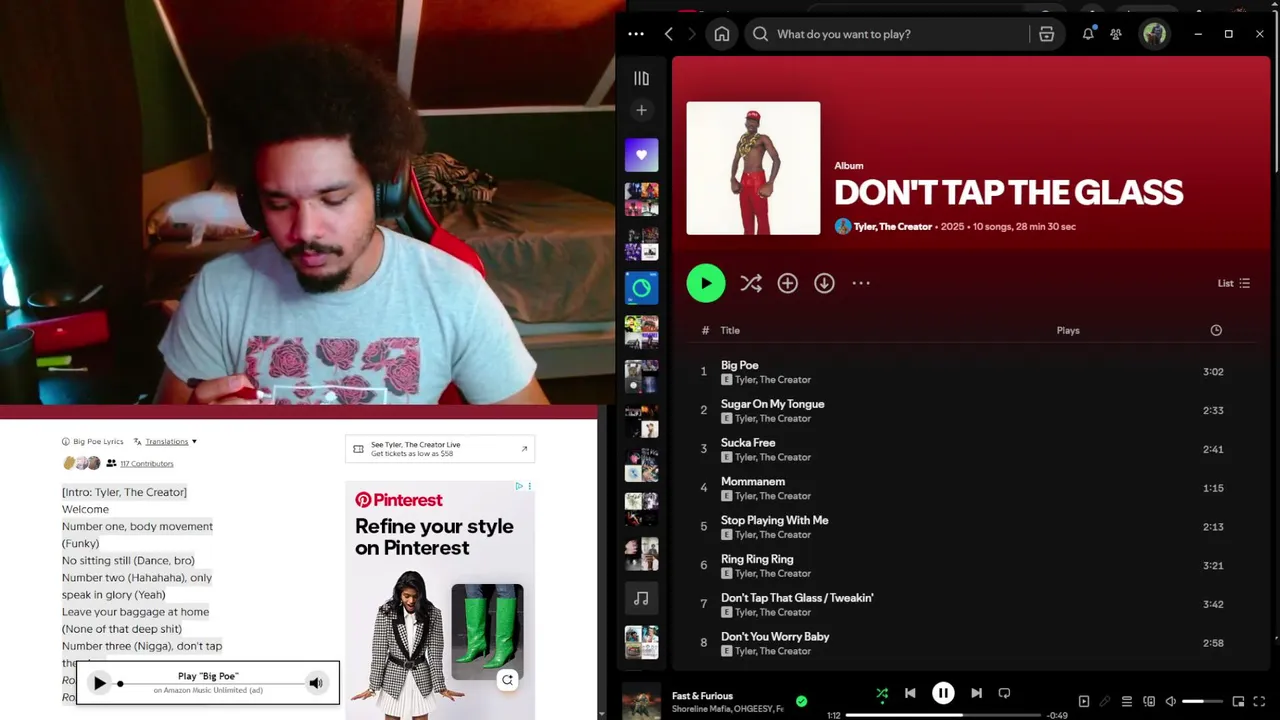1280x720 pixels.
Task: Click the replay icon on the Pinterest ad
Action: 507,680
